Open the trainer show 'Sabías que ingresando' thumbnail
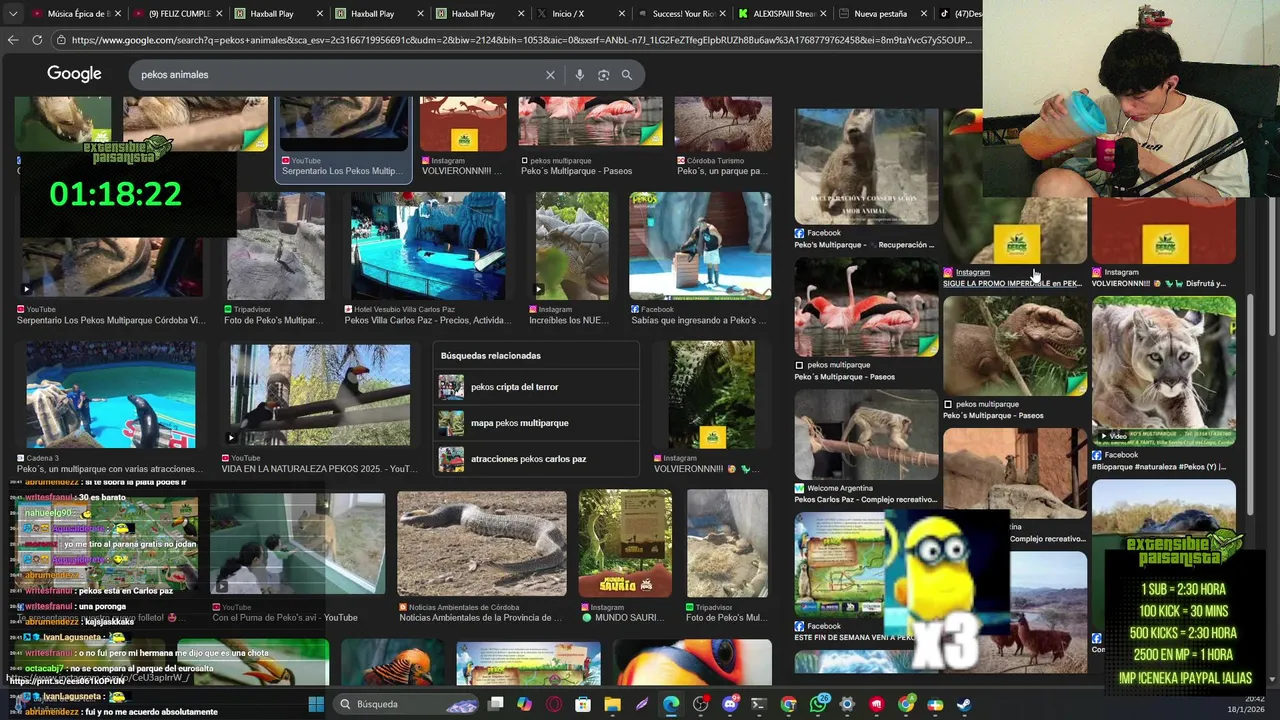The height and width of the screenshot is (720, 1280). pos(700,246)
